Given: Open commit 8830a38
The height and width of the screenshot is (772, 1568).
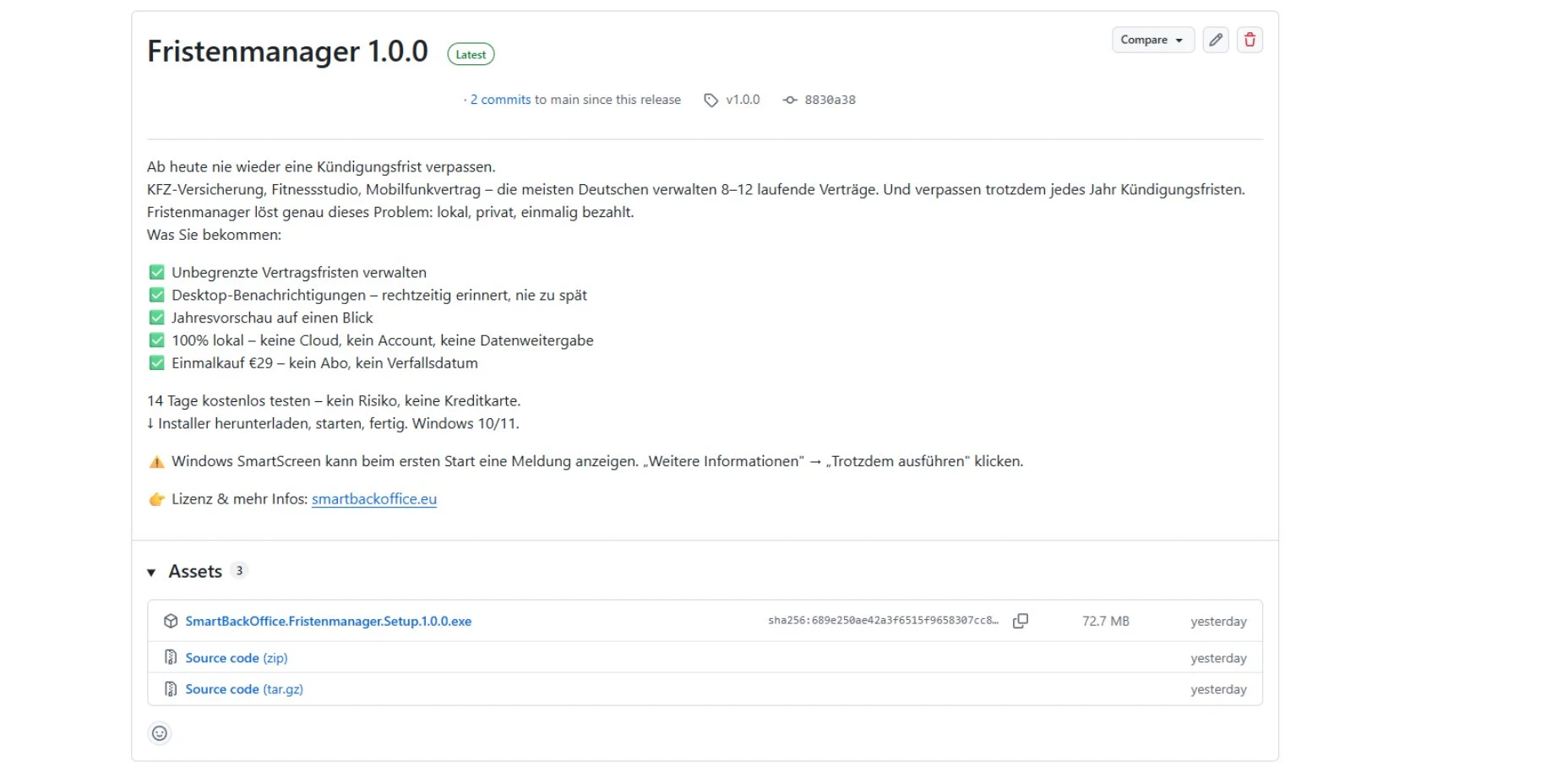Looking at the screenshot, I should pyautogui.click(x=830, y=100).
